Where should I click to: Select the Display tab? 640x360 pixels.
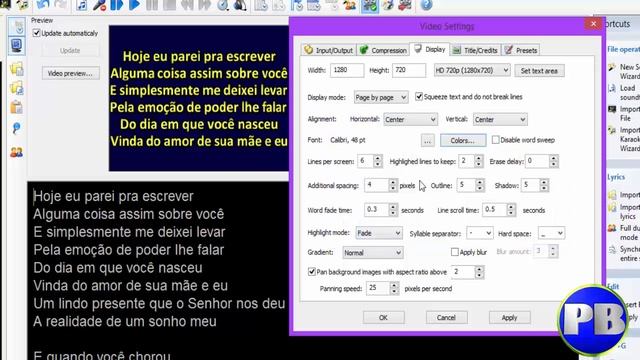click(x=429, y=49)
